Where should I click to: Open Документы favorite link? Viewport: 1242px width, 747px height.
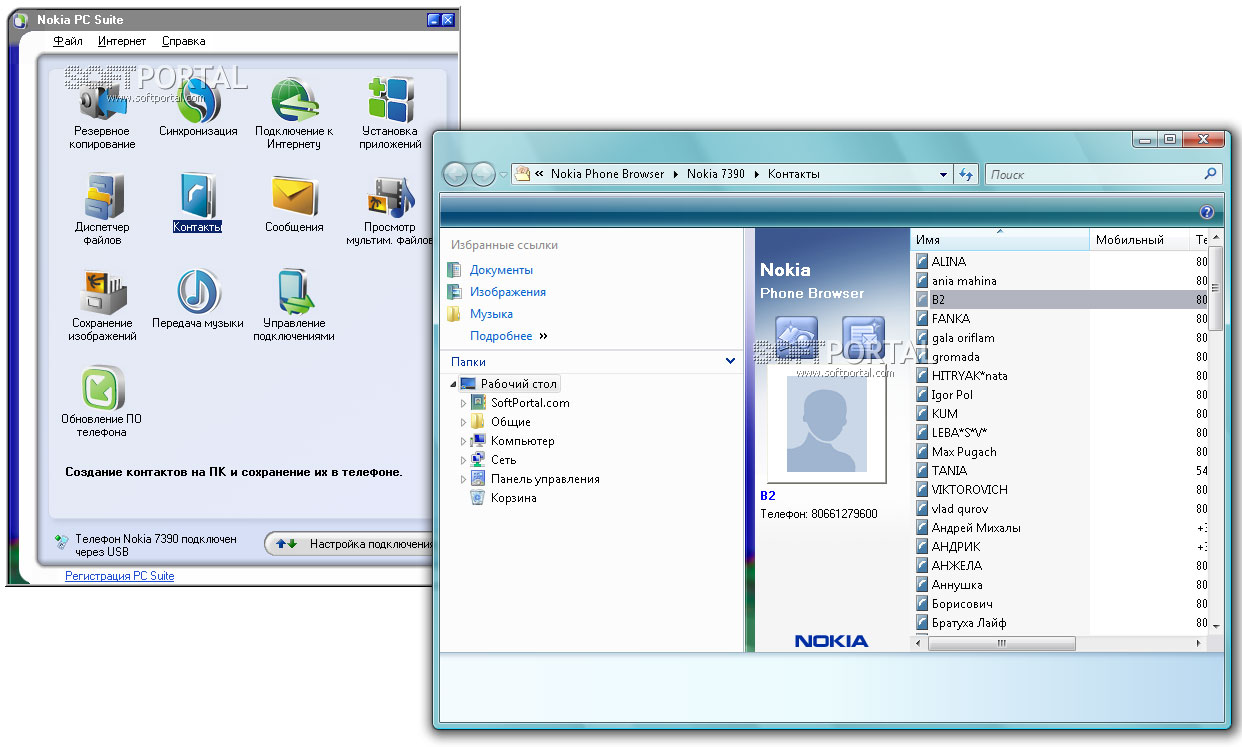(501, 270)
